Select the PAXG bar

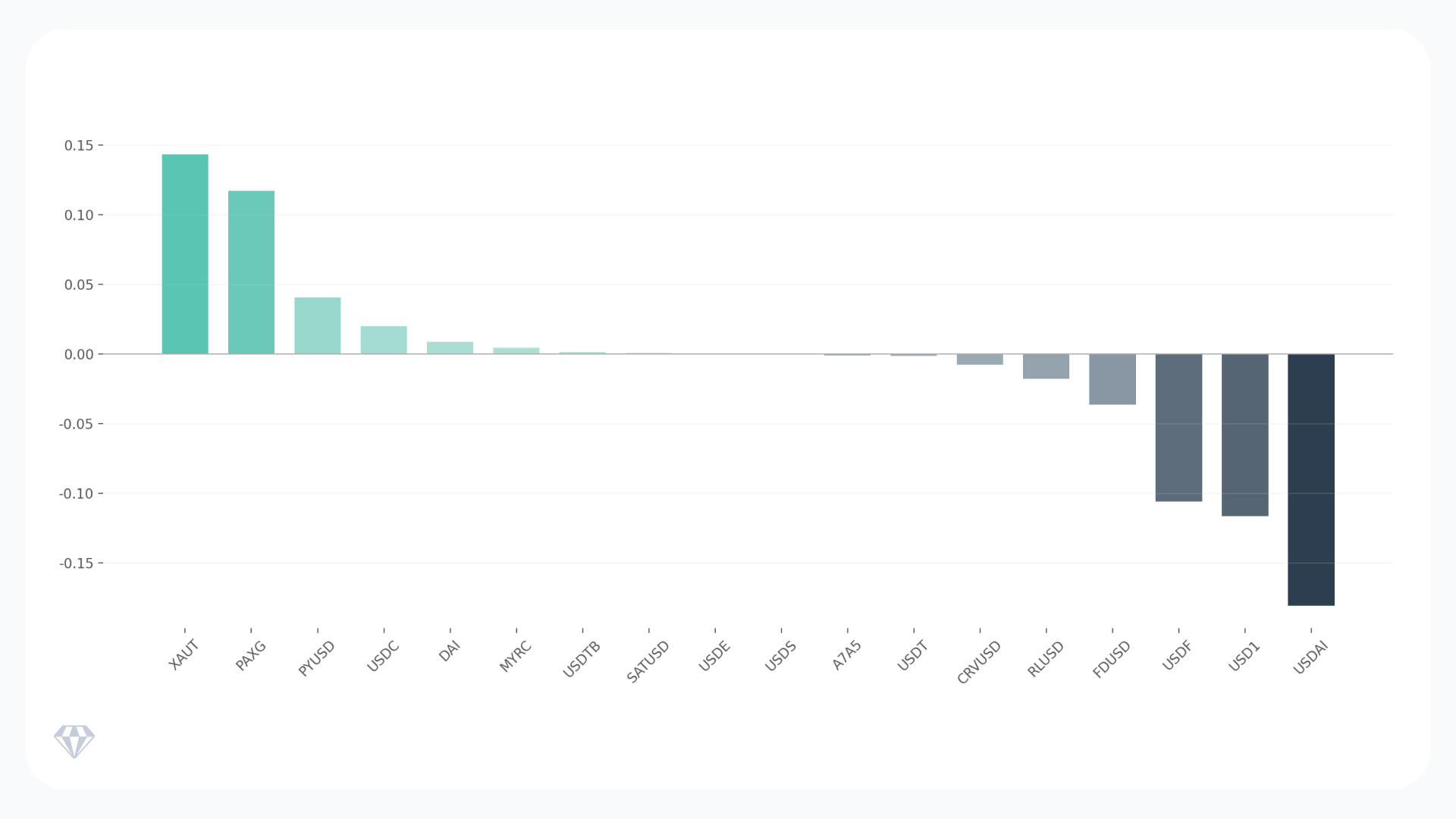251,272
